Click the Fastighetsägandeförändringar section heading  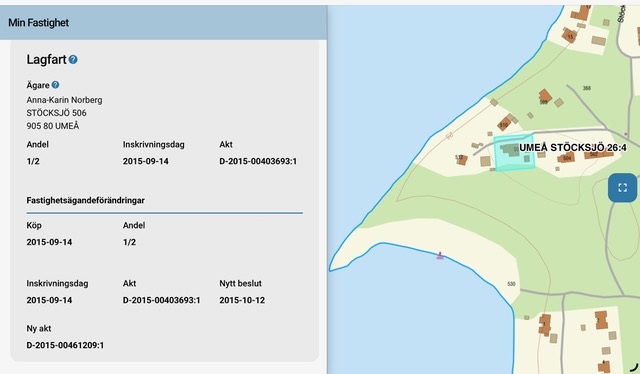pyautogui.click(x=86, y=200)
